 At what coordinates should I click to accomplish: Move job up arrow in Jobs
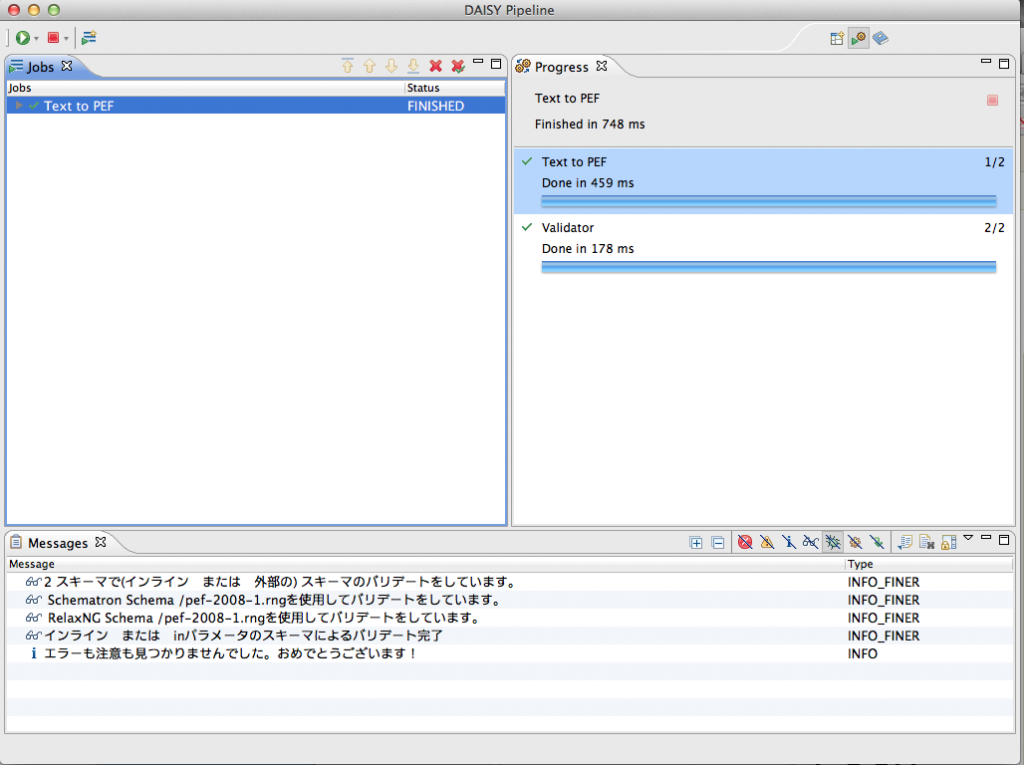coord(370,66)
